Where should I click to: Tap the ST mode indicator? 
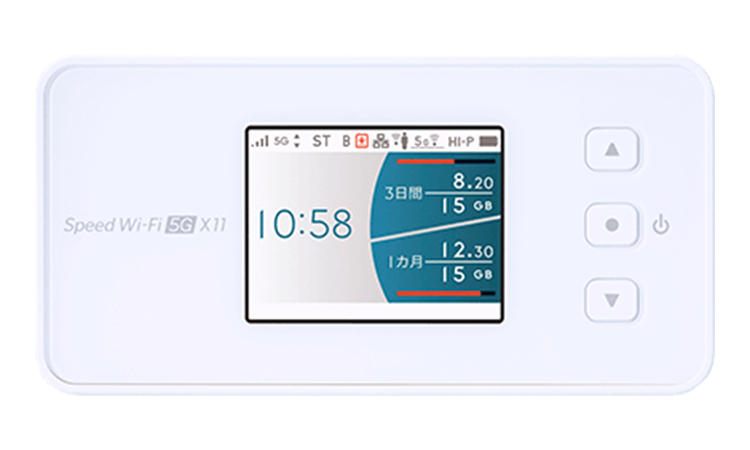click(x=321, y=141)
